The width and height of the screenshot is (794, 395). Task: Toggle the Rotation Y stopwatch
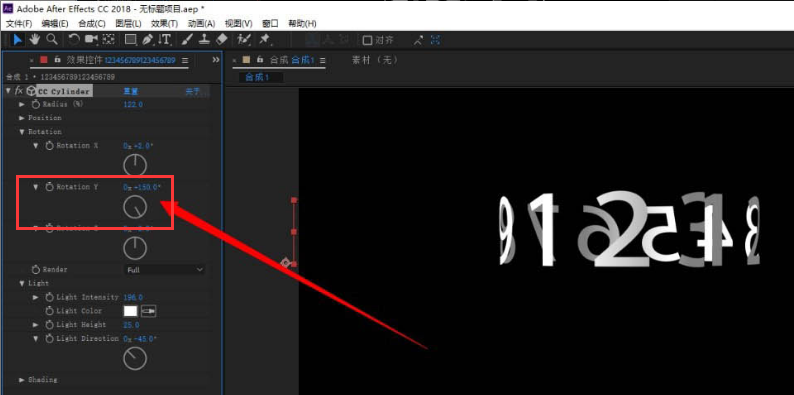click(49, 187)
